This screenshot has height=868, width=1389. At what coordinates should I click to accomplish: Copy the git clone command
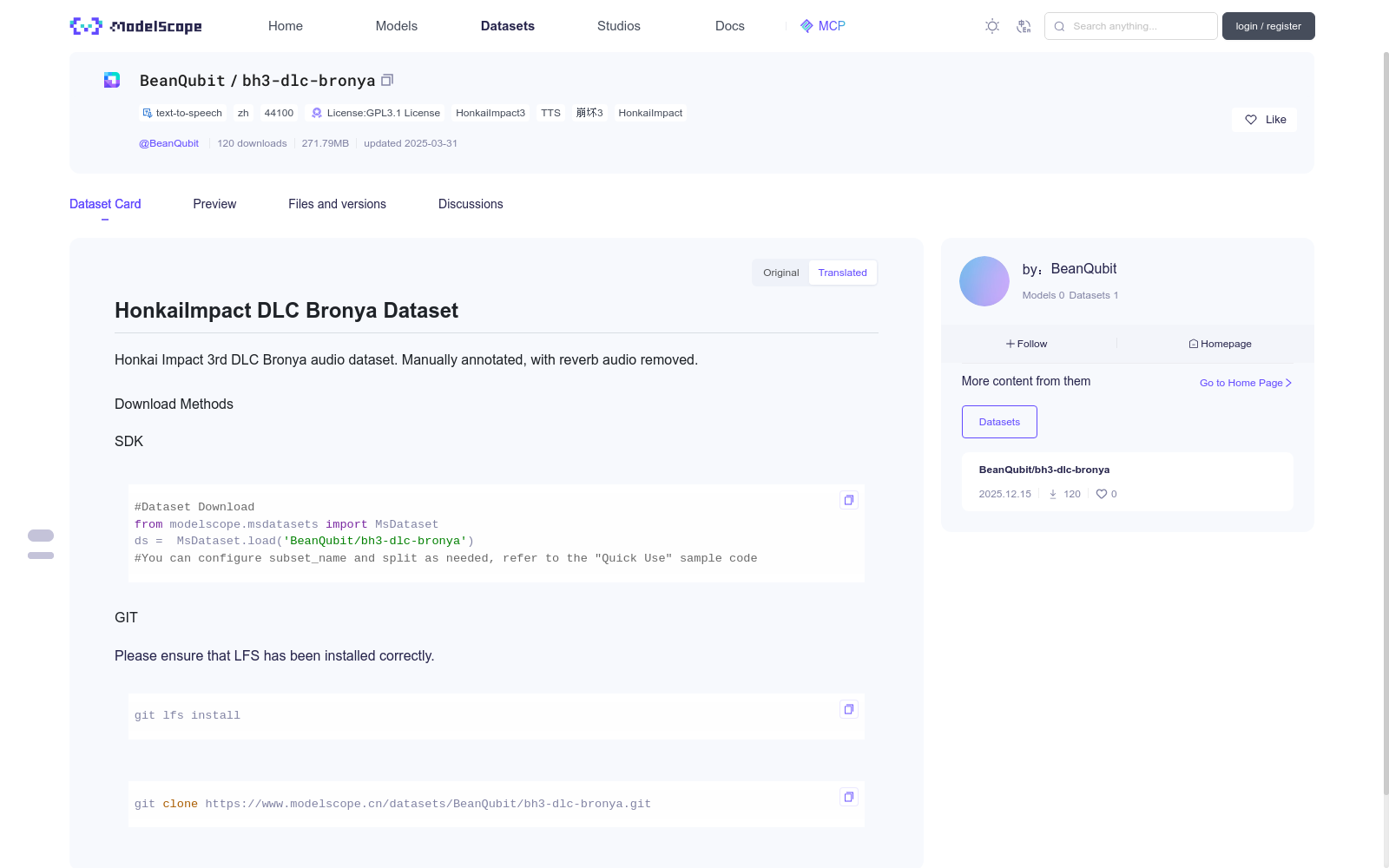(849, 797)
